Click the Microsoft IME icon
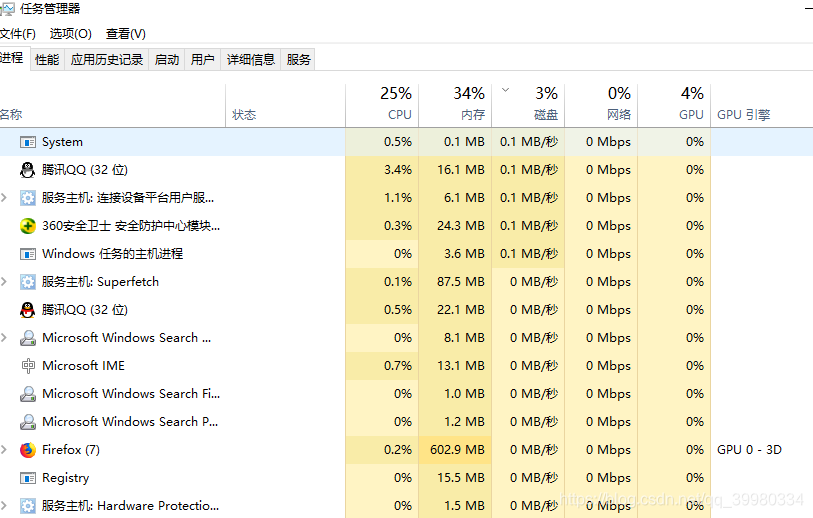This screenshot has height=518, width=813. tap(28, 366)
